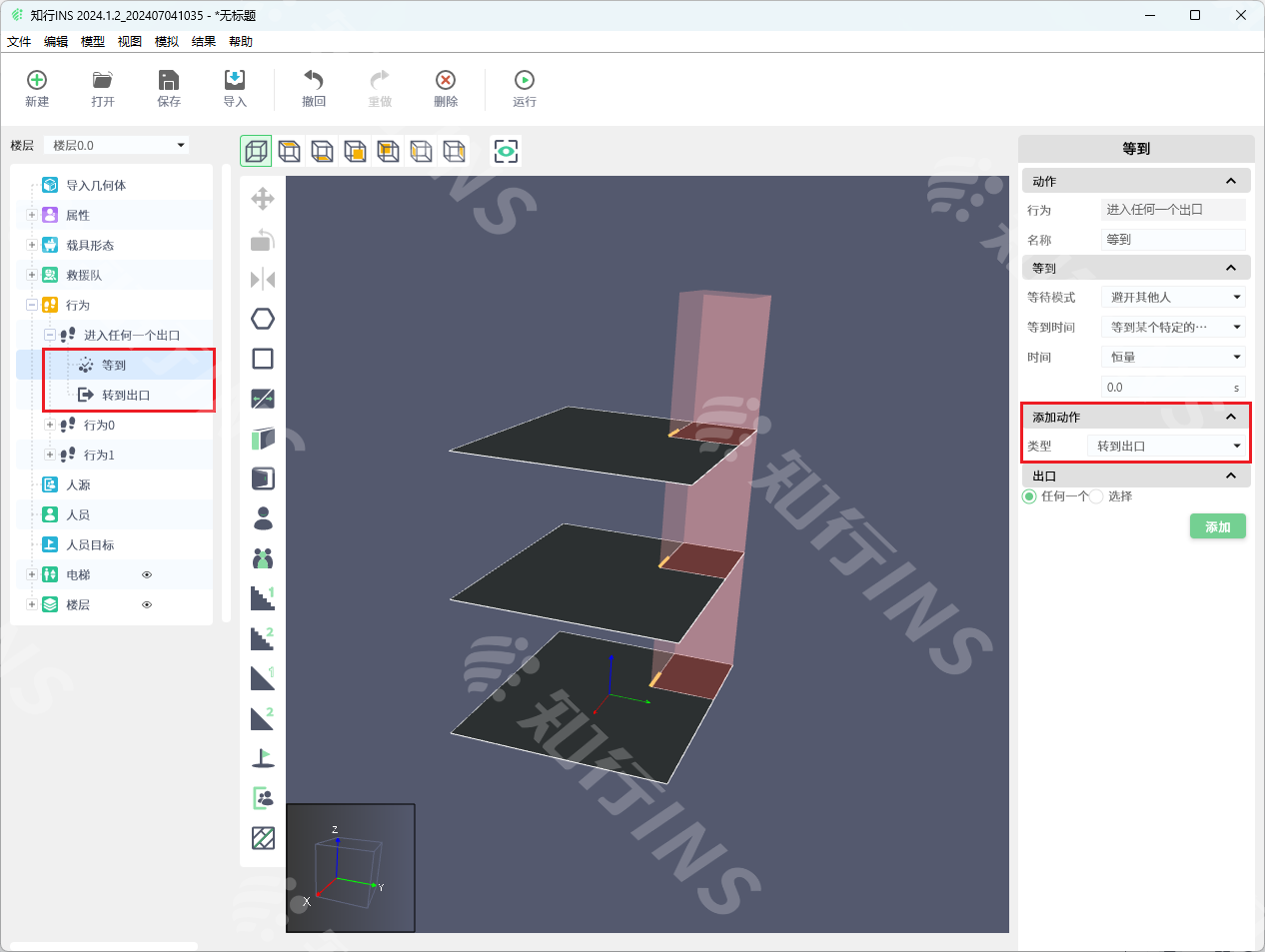This screenshot has width=1265, height=952.
Task: Expand the 行为1 tree node
Action: click(x=50, y=455)
